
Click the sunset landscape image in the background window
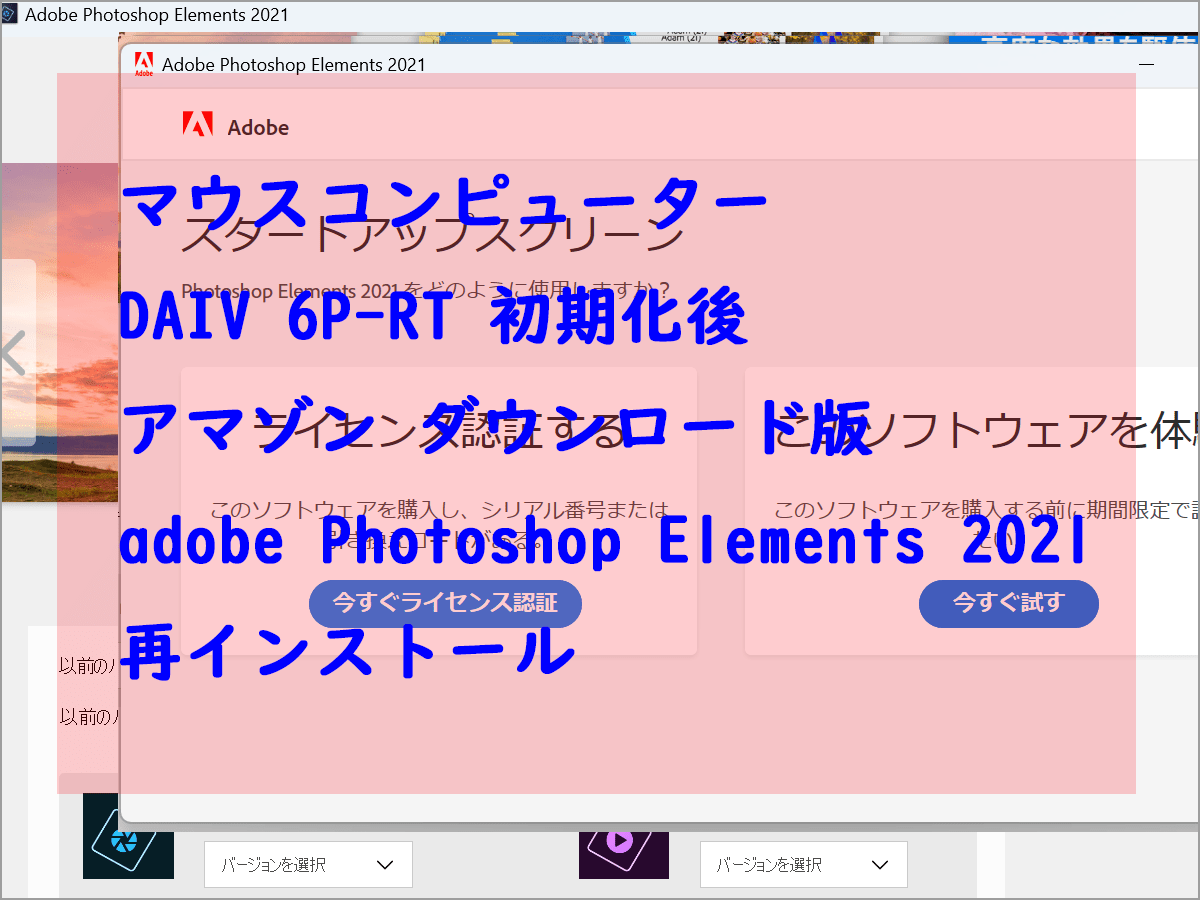click(x=60, y=332)
